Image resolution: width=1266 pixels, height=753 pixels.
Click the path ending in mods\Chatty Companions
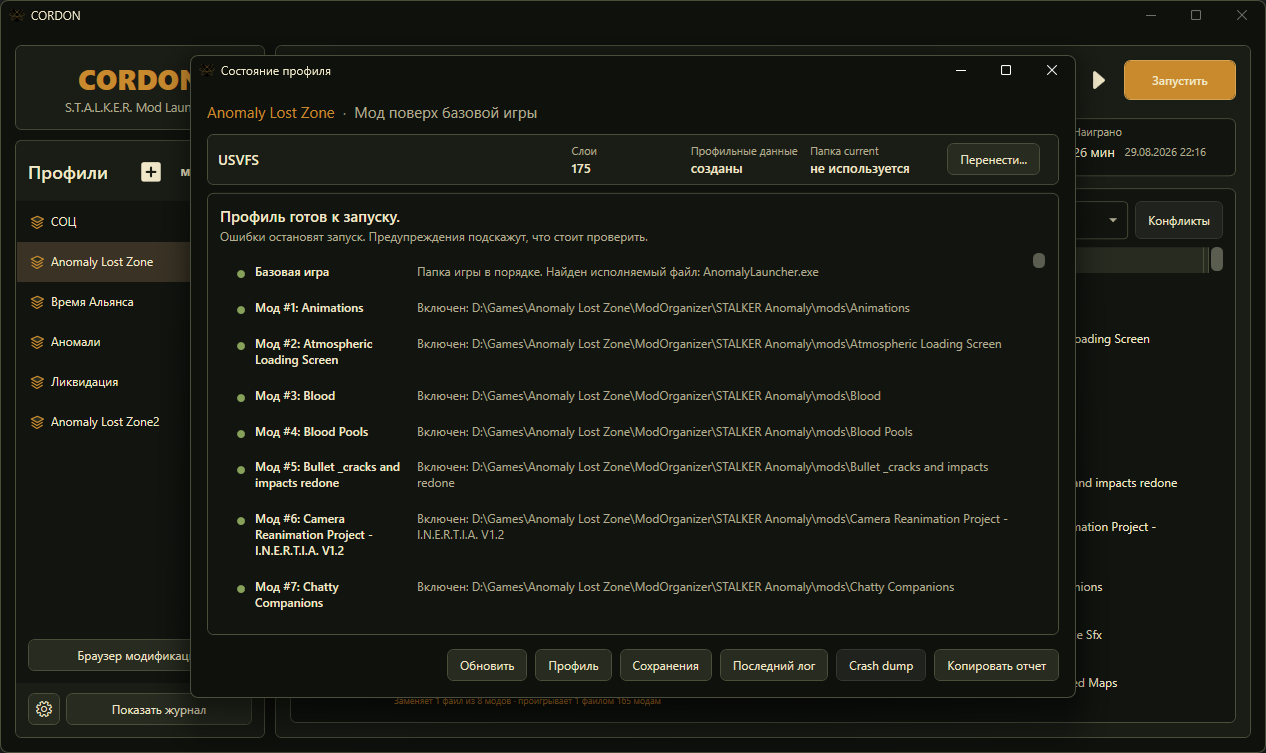[686, 587]
